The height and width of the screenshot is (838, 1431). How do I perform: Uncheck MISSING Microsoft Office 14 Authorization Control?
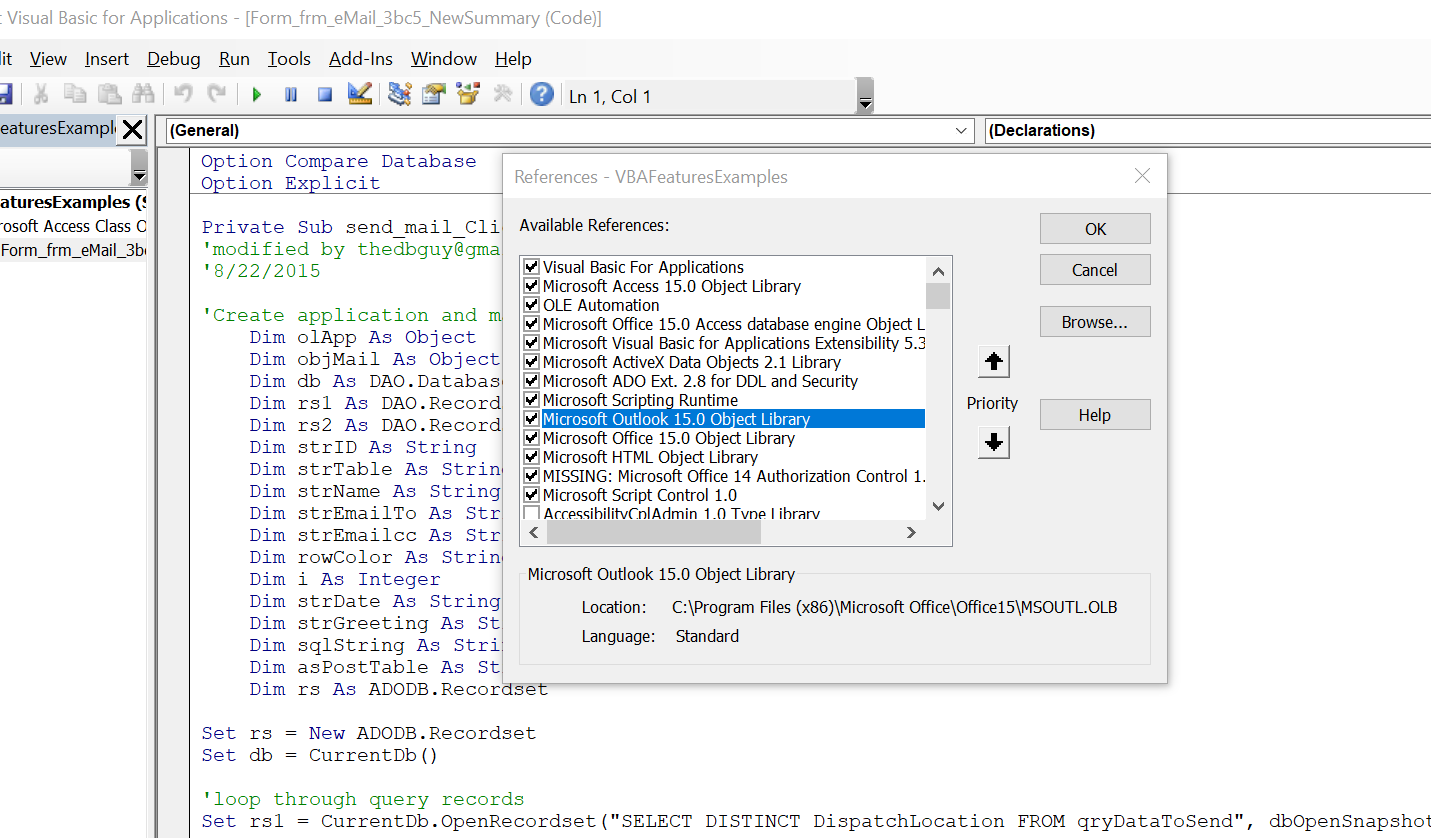[x=531, y=476]
